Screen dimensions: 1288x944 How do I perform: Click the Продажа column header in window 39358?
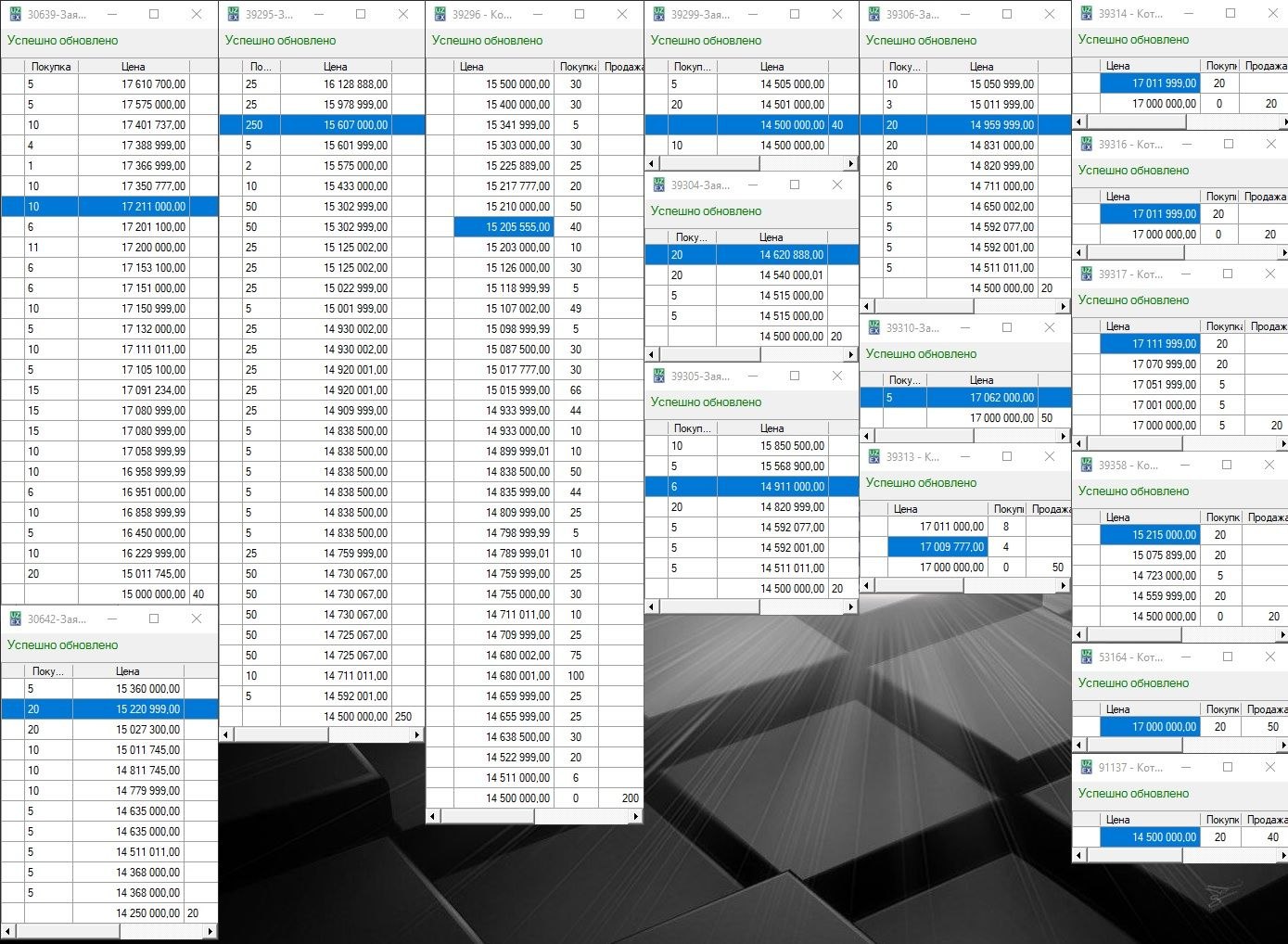(x=1266, y=517)
